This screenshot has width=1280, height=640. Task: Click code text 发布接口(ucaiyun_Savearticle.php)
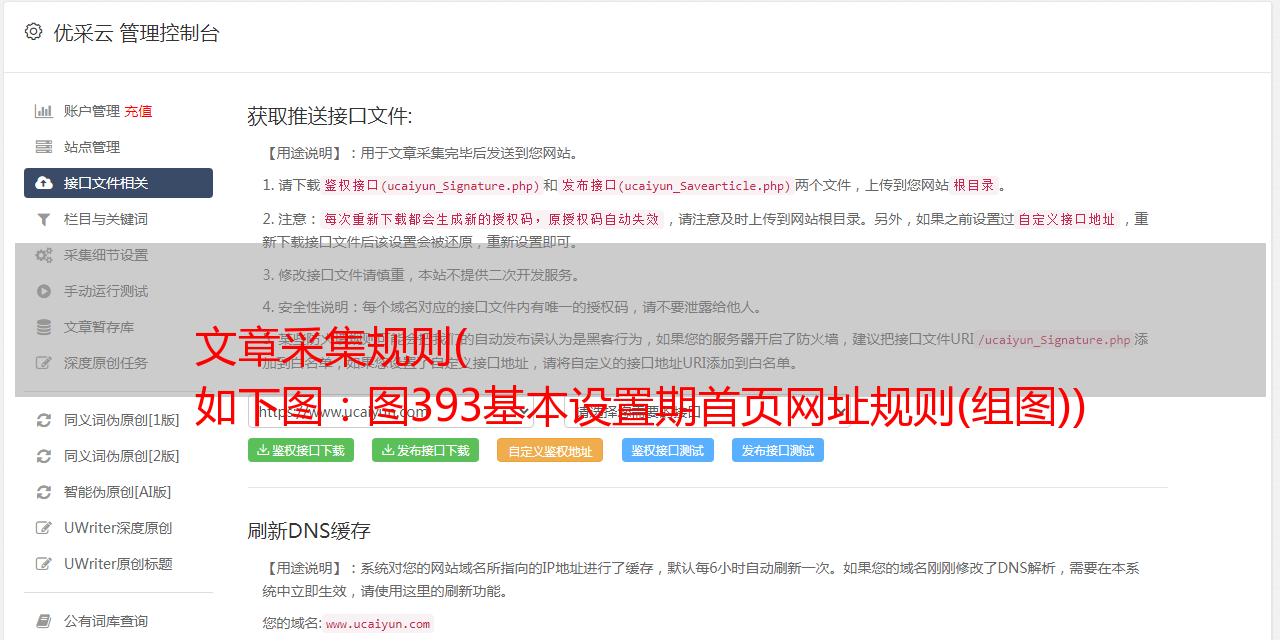(676, 185)
